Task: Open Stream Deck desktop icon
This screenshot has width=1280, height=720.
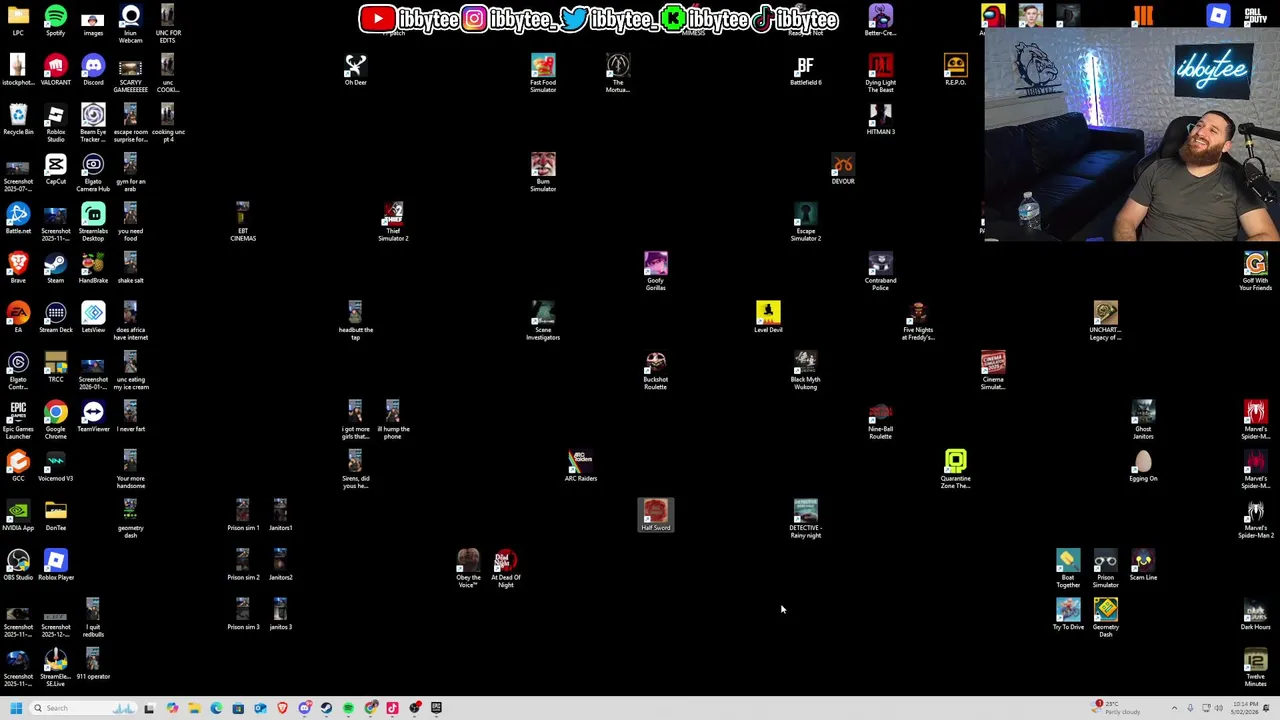Action: (x=55, y=317)
